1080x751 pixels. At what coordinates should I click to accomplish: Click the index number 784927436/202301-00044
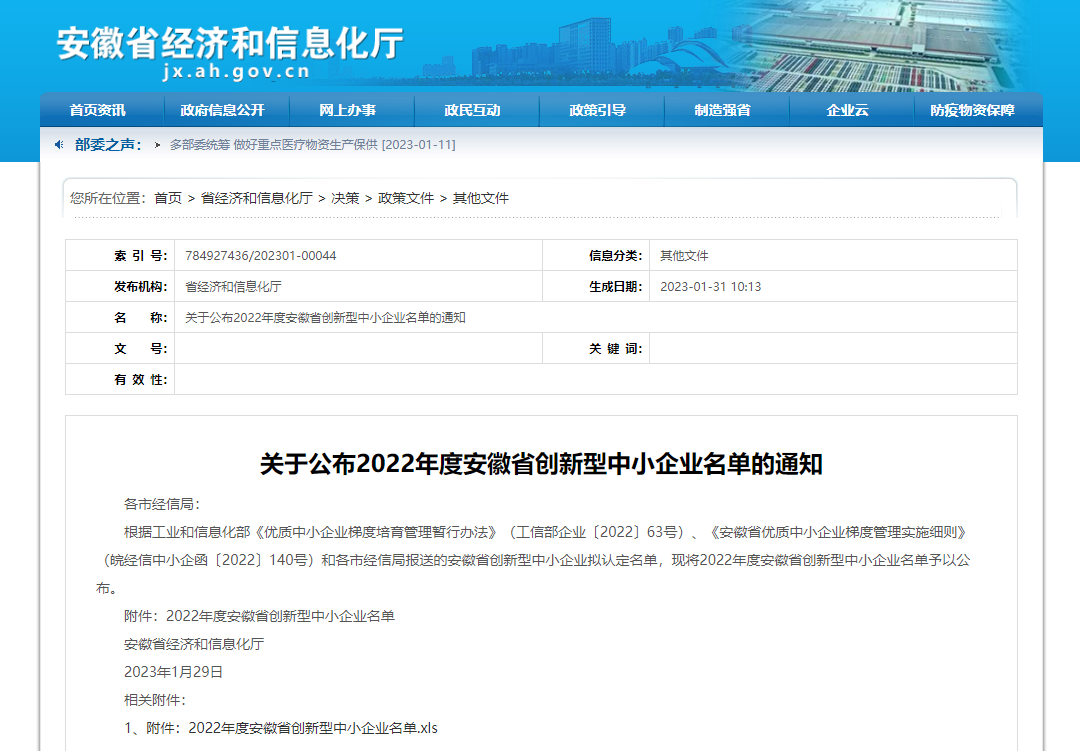tap(263, 255)
